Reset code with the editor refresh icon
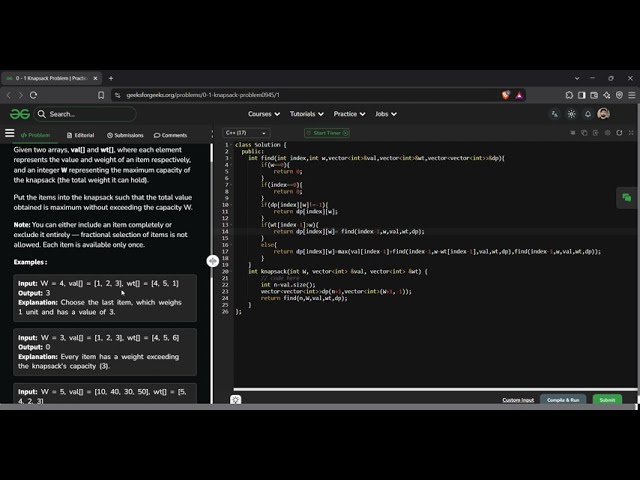 (619, 133)
